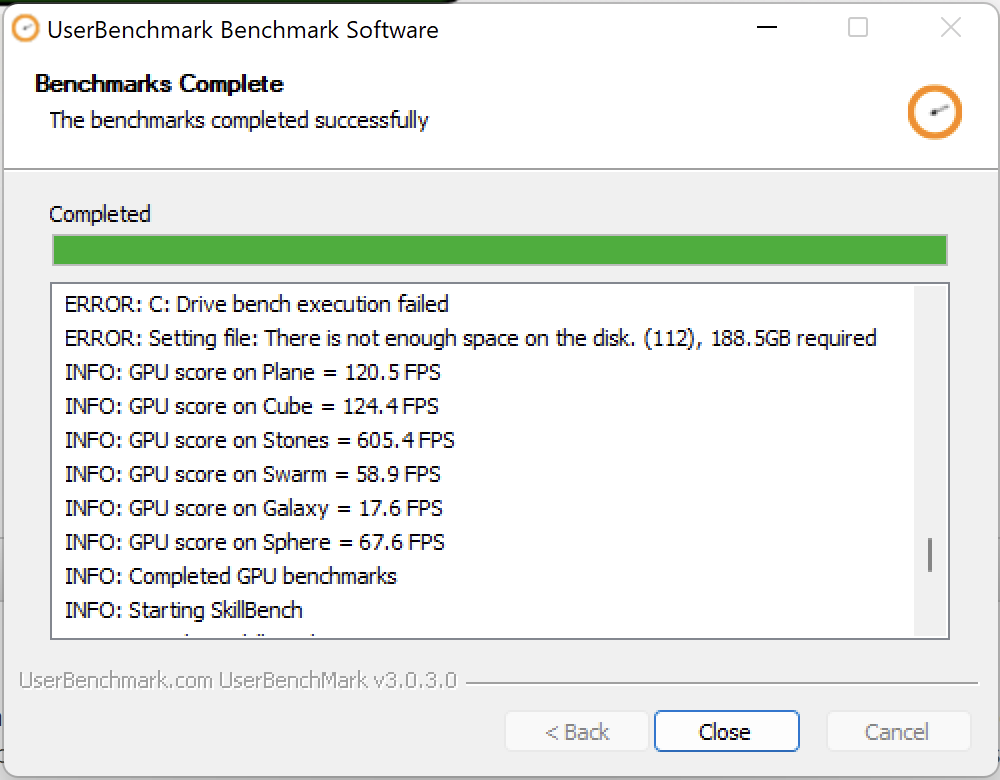1000x780 pixels.
Task: Click the UserBenchmark title bar logo icon
Action: 26,29
